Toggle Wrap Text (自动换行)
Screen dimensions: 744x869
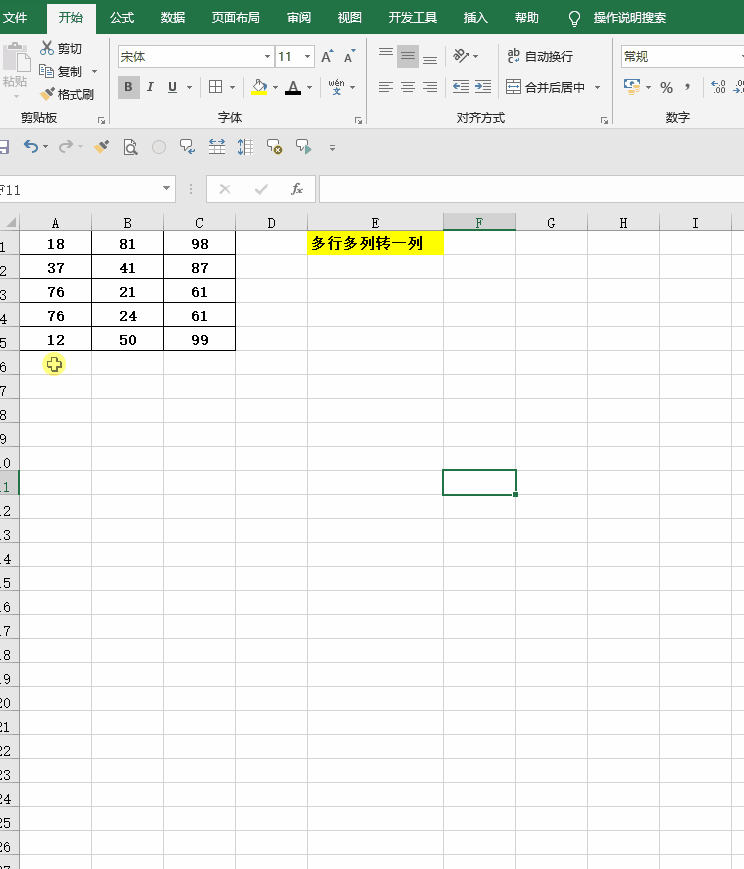pos(540,56)
